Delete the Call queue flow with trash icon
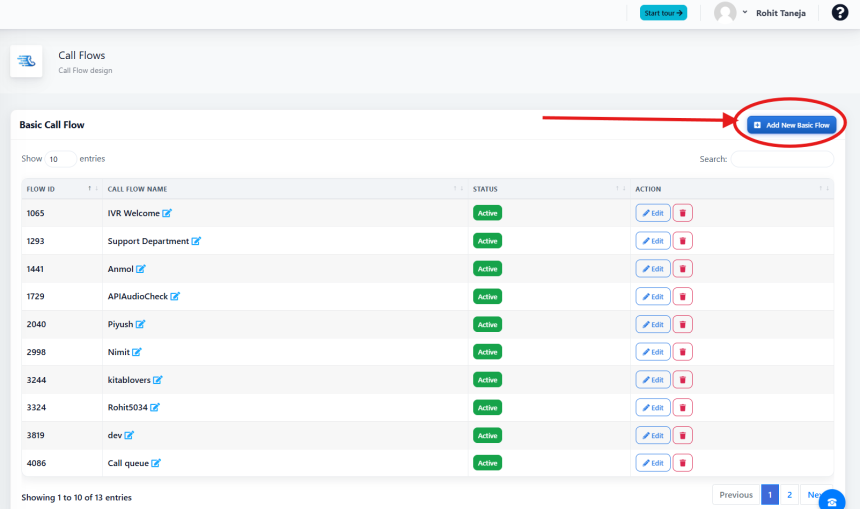The image size is (860, 509). click(683, 463)
